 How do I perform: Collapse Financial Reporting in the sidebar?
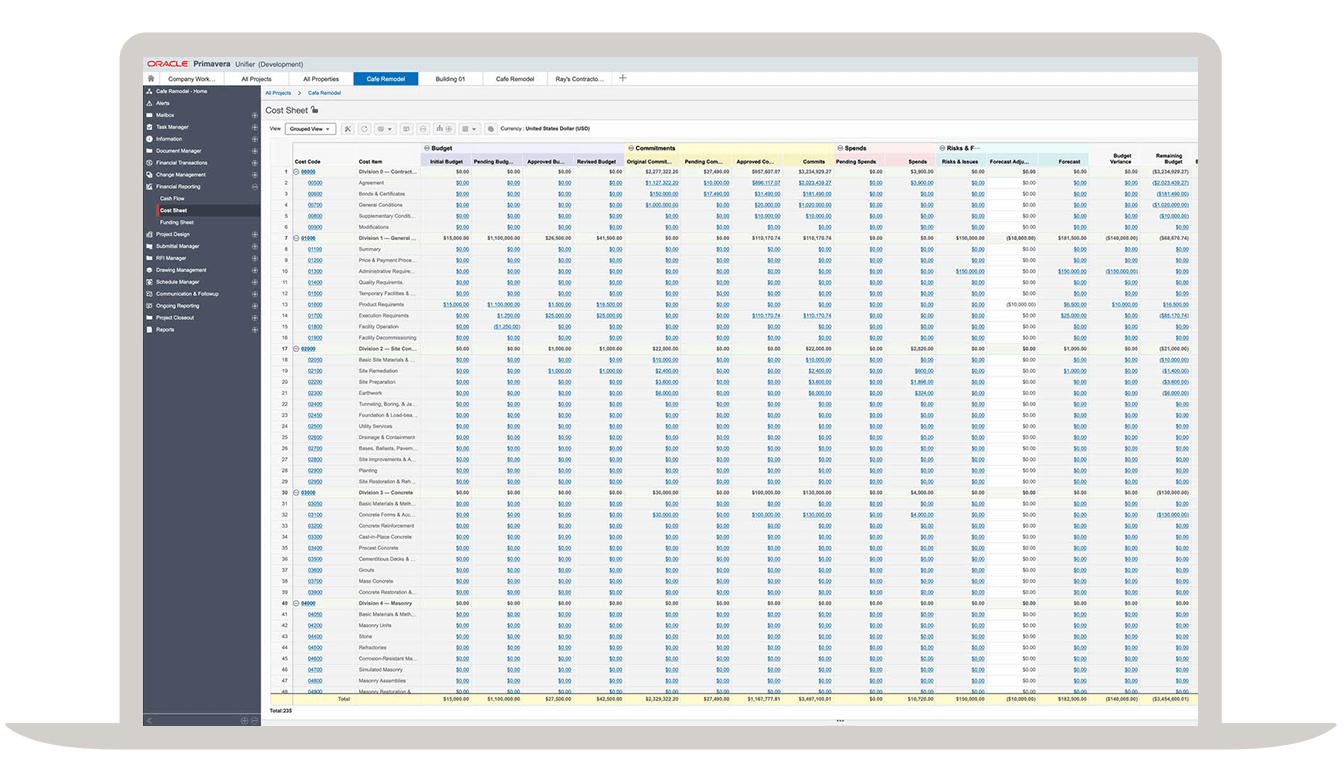(x=255, y=187)
